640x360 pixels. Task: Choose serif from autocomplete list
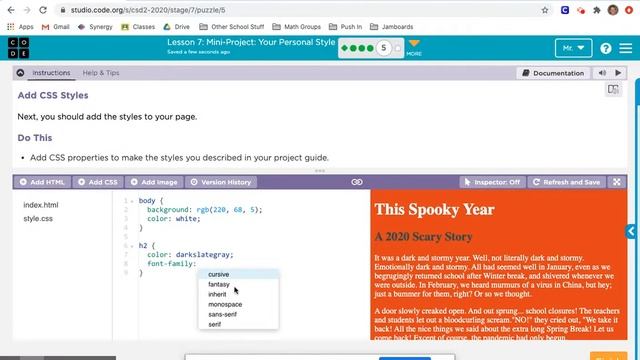pyautogui.click(x=238, y=324)
